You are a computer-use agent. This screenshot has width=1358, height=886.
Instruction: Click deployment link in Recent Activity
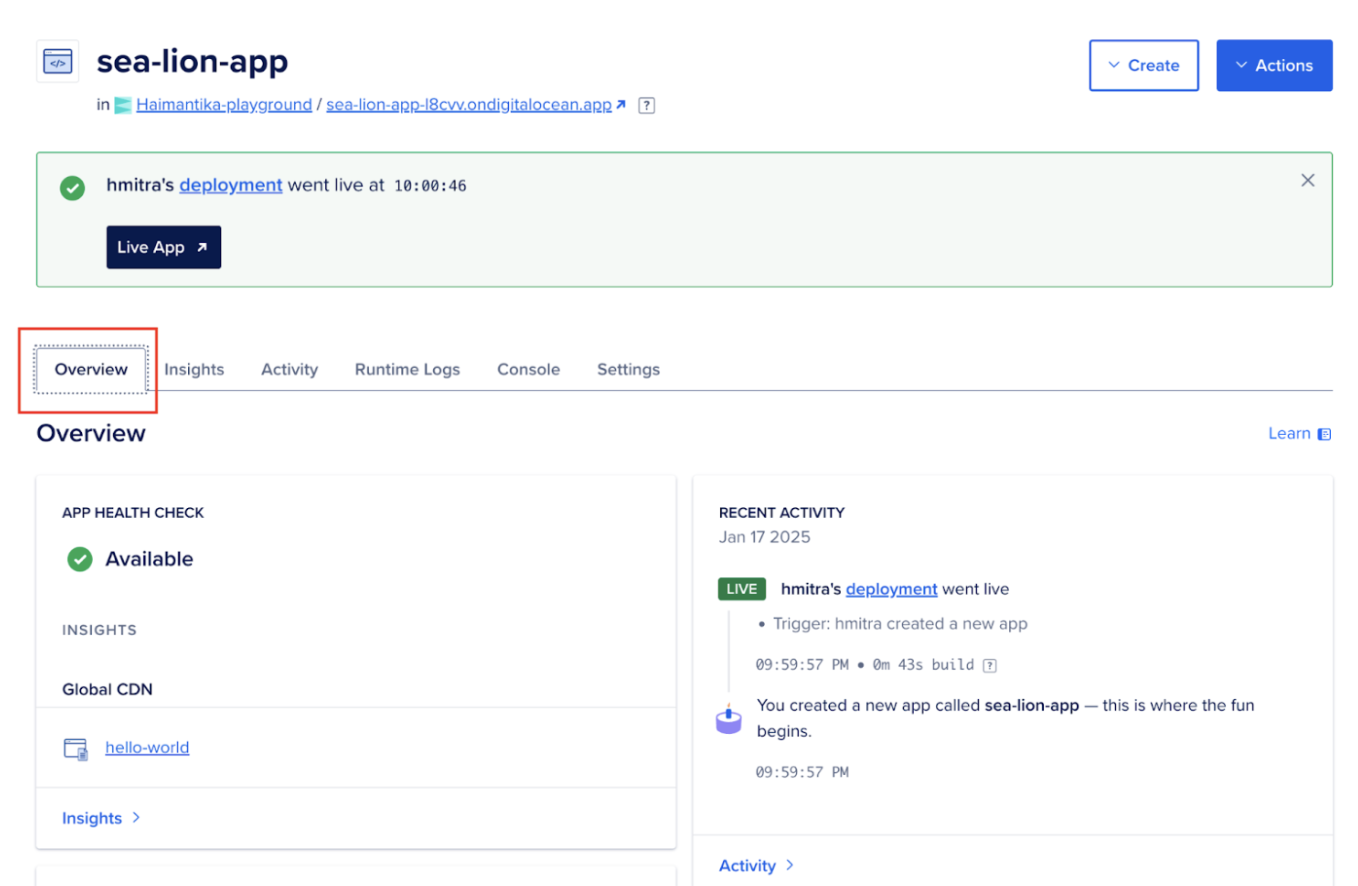coord(892,589)
